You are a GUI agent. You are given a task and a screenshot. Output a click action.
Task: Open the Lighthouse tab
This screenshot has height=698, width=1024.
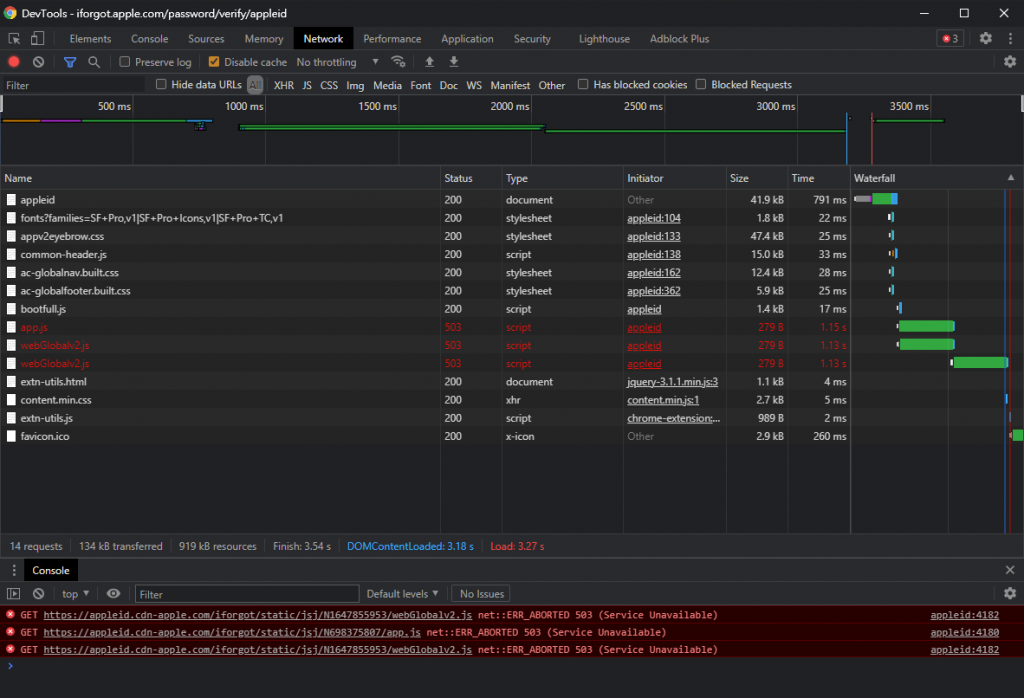[604, 39]
